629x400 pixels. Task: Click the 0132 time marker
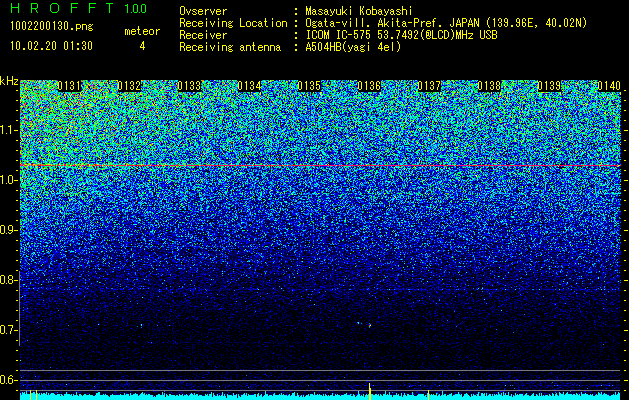click(x=129, y=86)
